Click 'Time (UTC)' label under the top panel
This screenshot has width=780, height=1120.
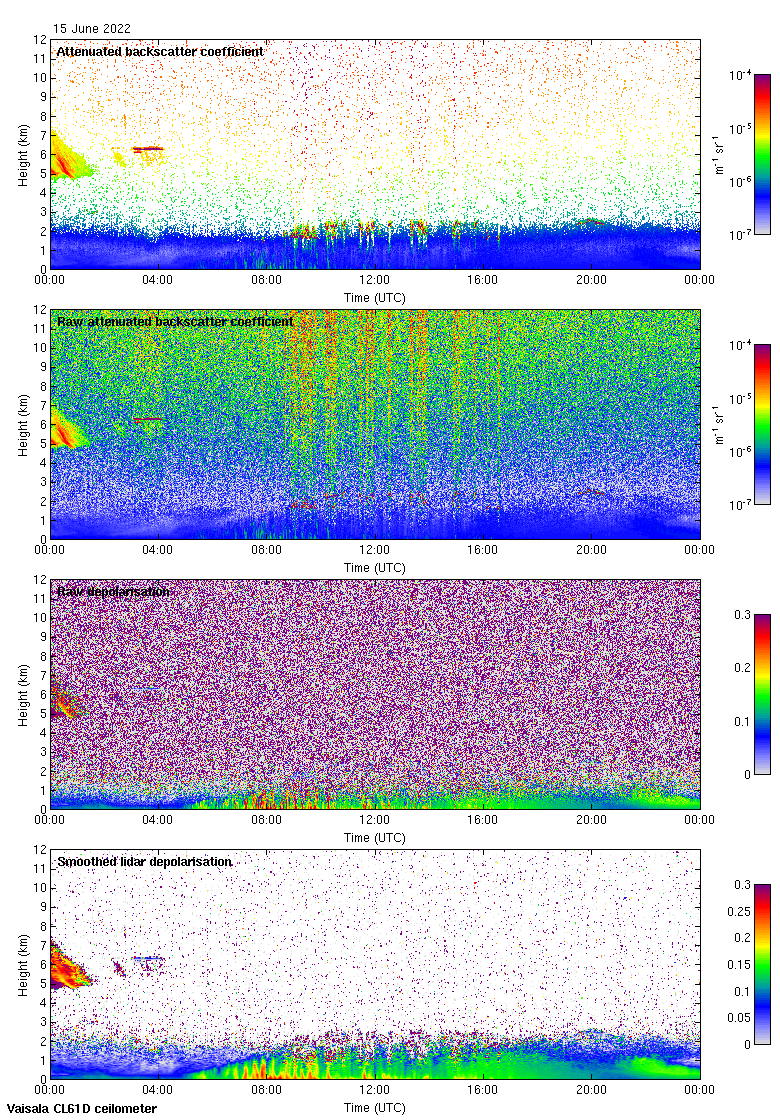click(x=375, y=298)
